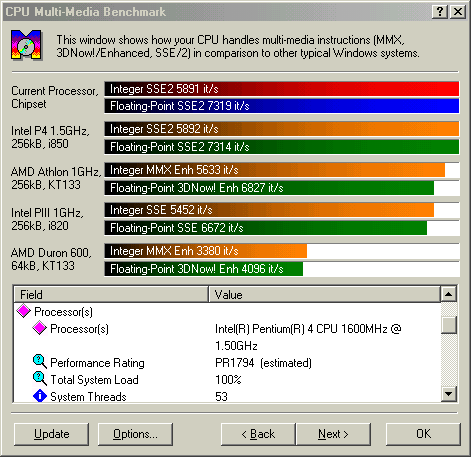Click the PR1794 (estimated) value

263,363
